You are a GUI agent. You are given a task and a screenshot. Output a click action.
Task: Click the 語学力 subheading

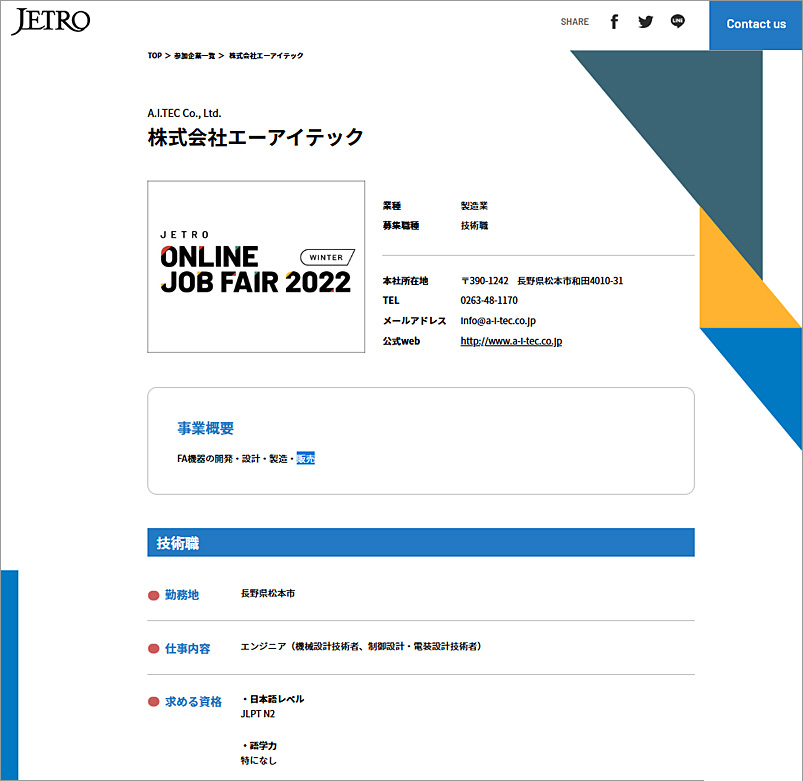263,746
